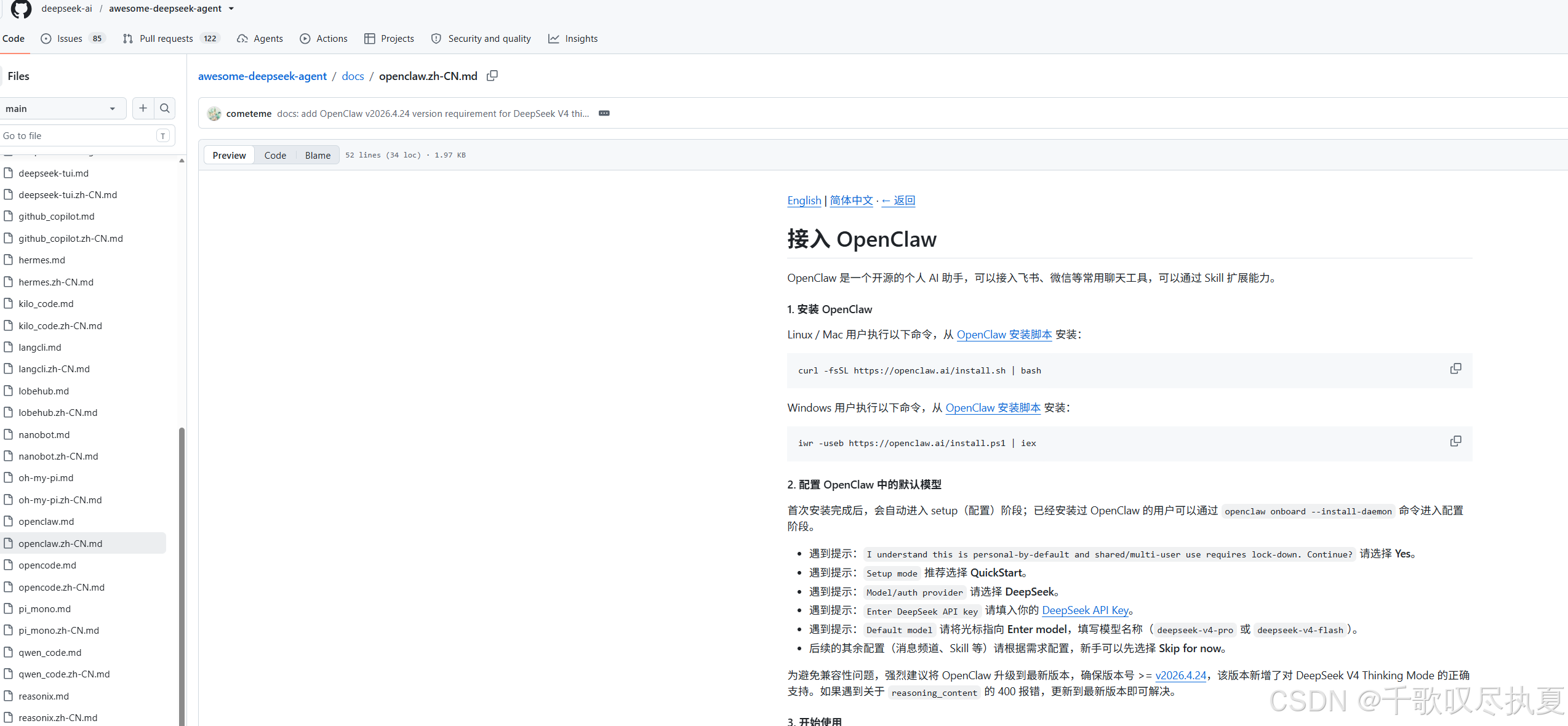Click awesome-deepseek-agent breadcrumb link
Image resolution: width=1568 pixels, height=726 pixels.
click(262, 76)
